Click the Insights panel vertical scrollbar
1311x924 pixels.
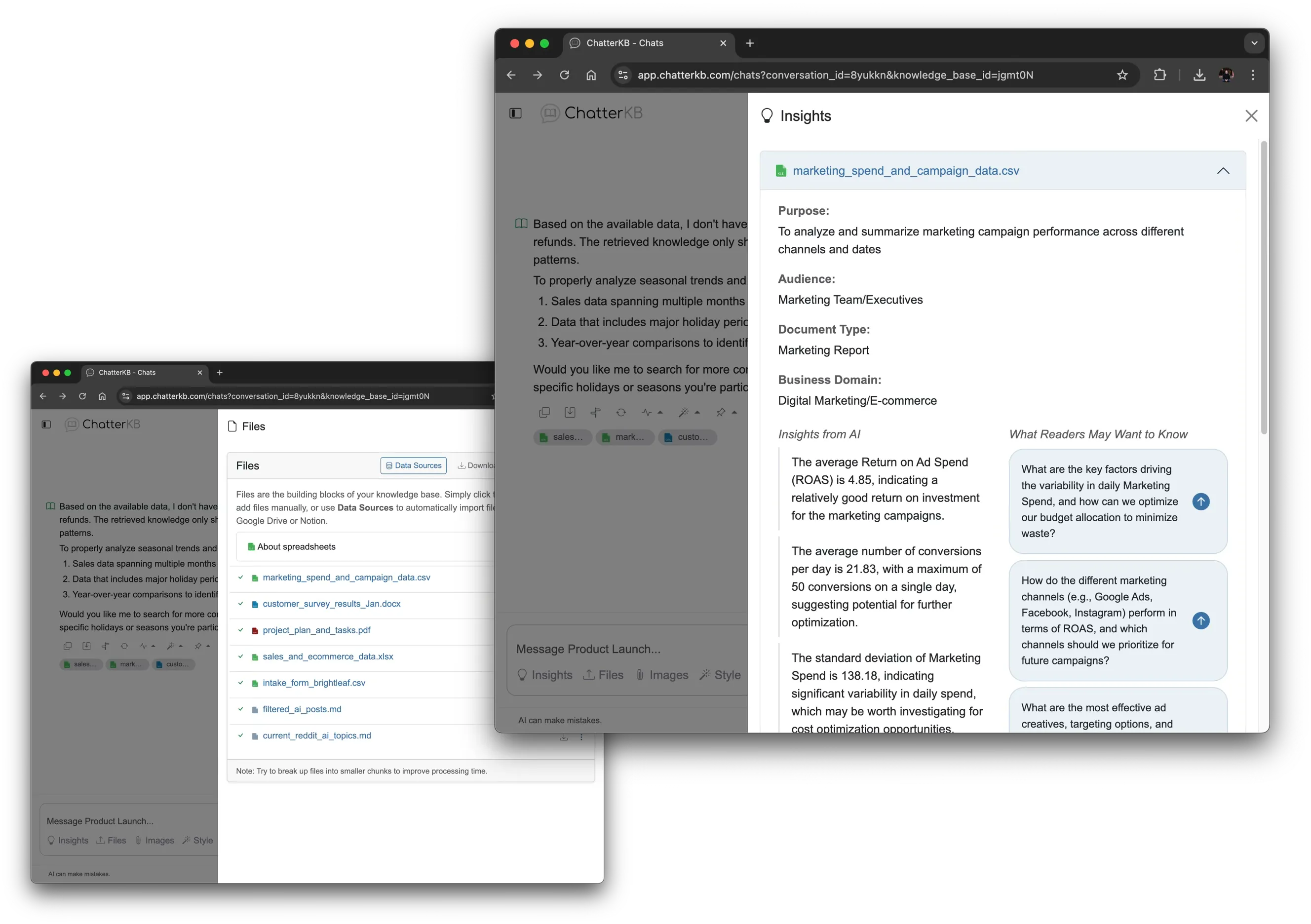(x=1264, y=285)
